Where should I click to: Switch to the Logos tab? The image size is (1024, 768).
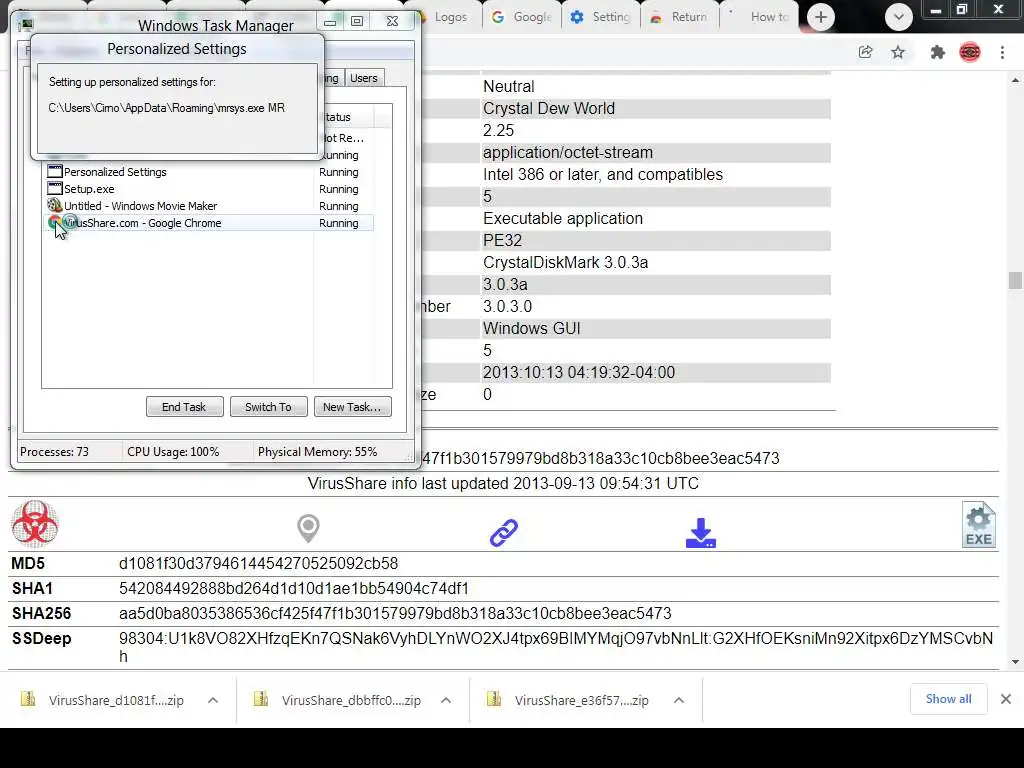[447, 17]
